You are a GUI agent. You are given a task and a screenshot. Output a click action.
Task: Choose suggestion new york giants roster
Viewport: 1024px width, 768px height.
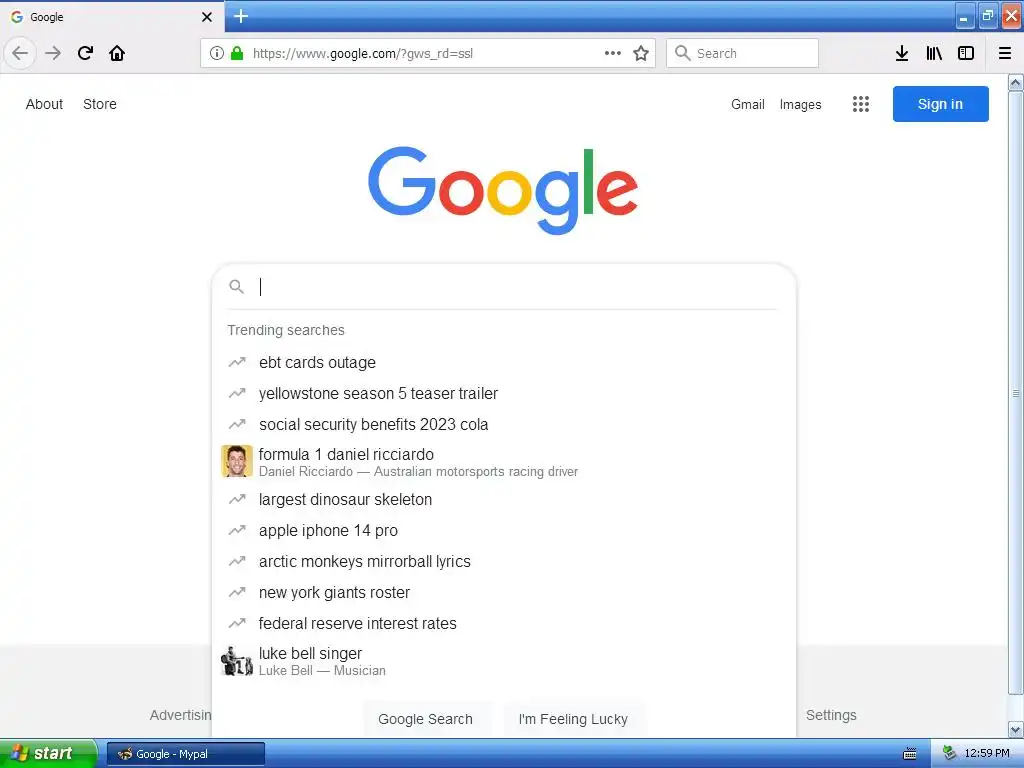point(504,592)
